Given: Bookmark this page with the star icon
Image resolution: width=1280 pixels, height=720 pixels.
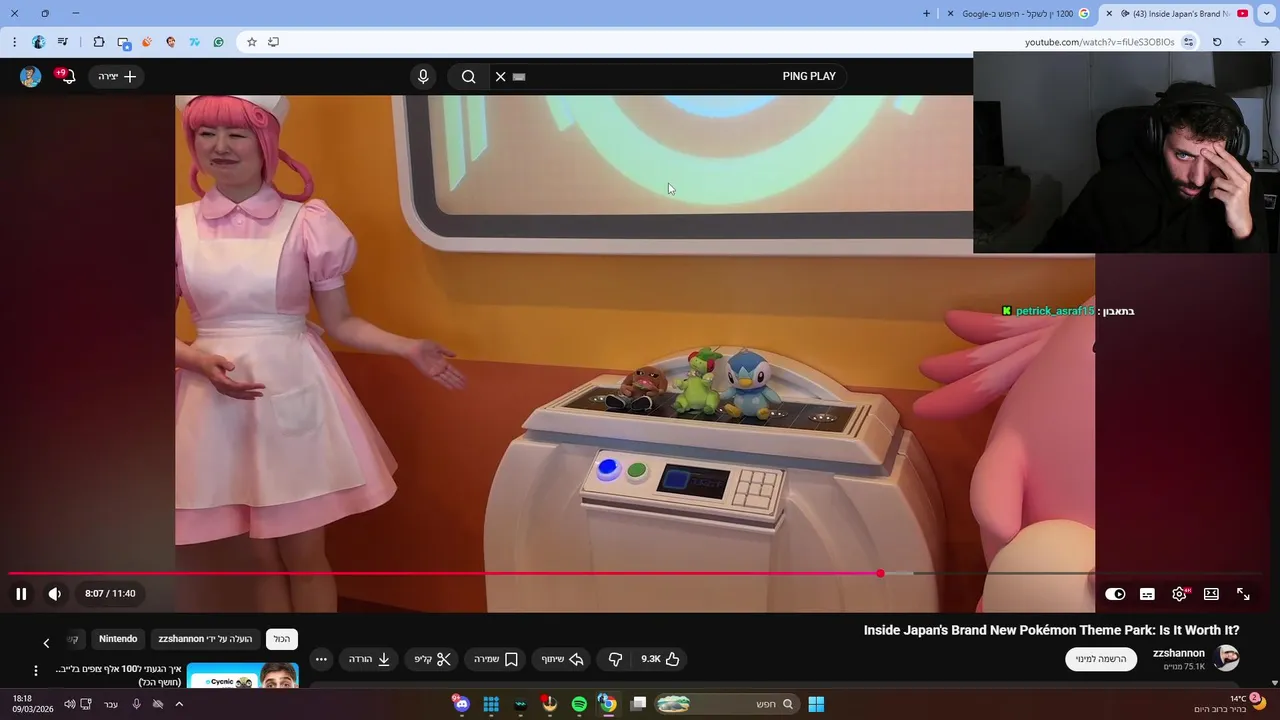Looking at the screenshot, I should (252, 42).
